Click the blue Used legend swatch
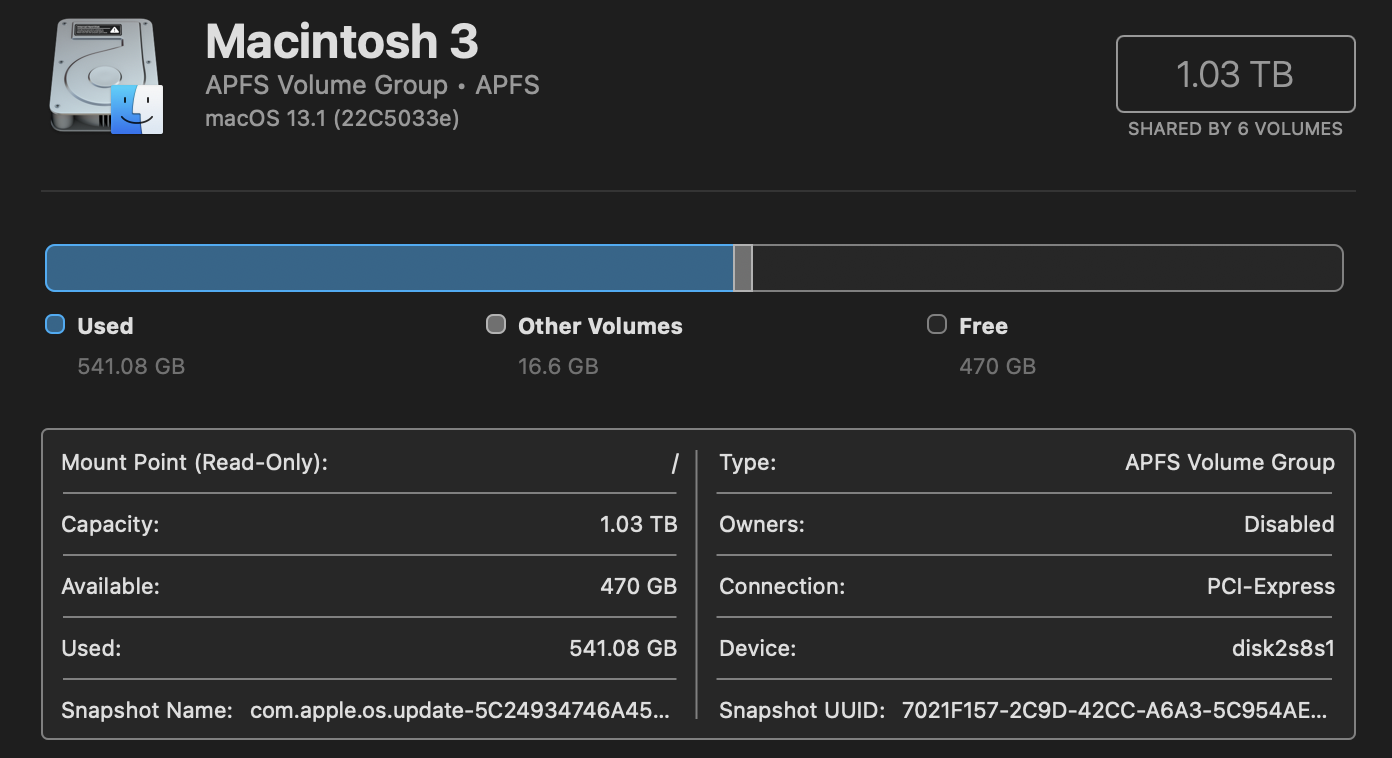 55,324
